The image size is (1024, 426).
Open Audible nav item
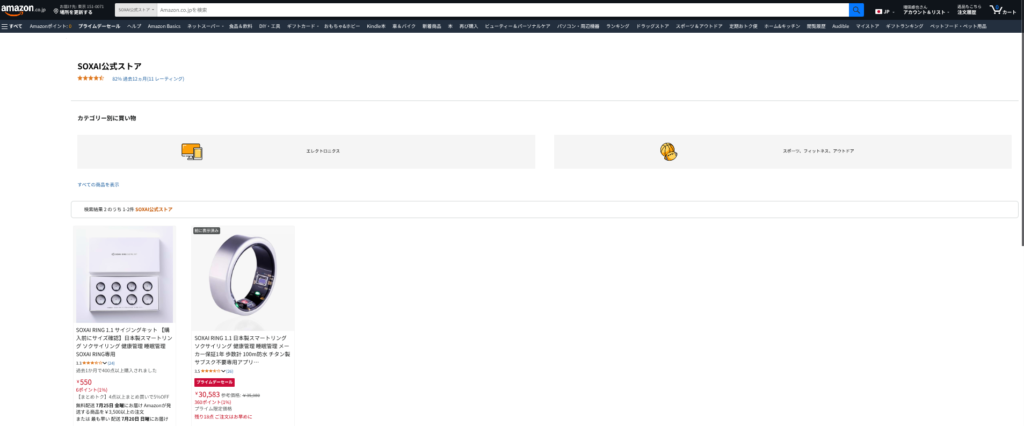click(840, 26)
